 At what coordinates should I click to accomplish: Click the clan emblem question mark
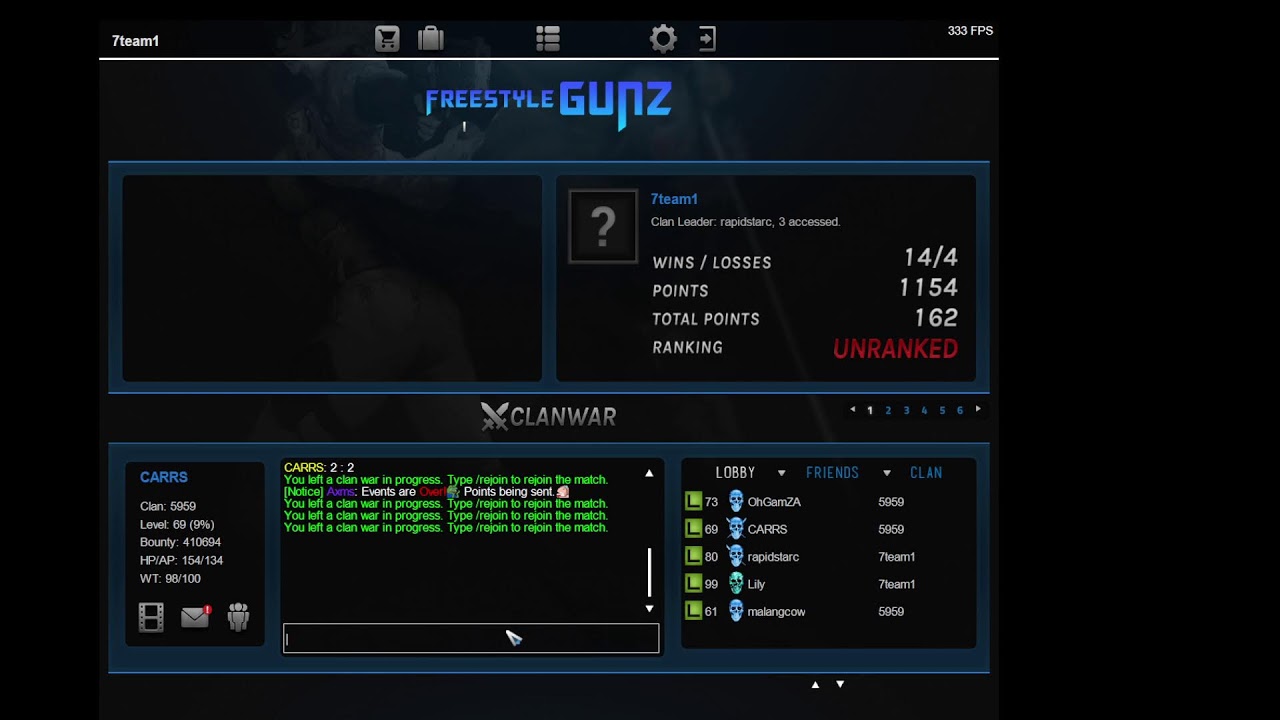tap(603, 227)
